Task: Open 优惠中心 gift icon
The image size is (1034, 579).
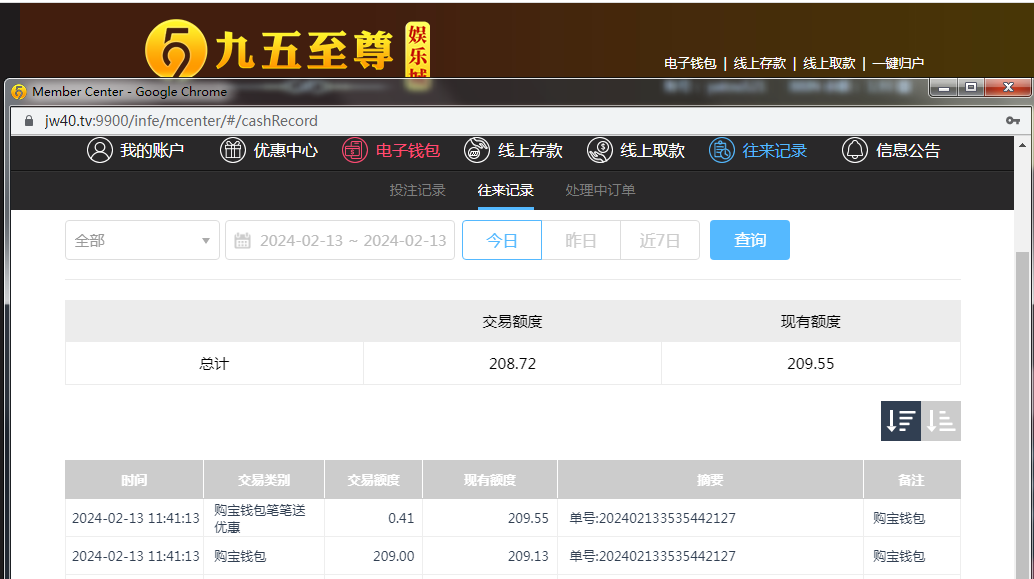Action: [232, 151]
